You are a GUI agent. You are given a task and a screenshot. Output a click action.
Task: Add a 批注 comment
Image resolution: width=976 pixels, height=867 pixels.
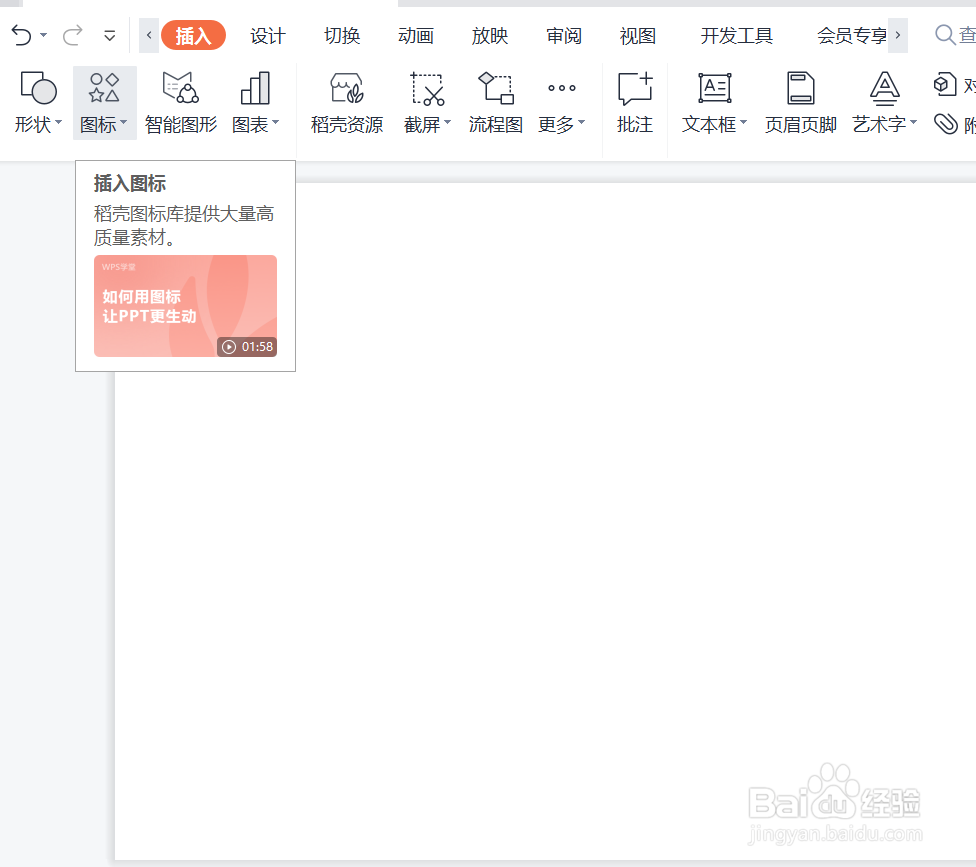[x=635, y=103]
